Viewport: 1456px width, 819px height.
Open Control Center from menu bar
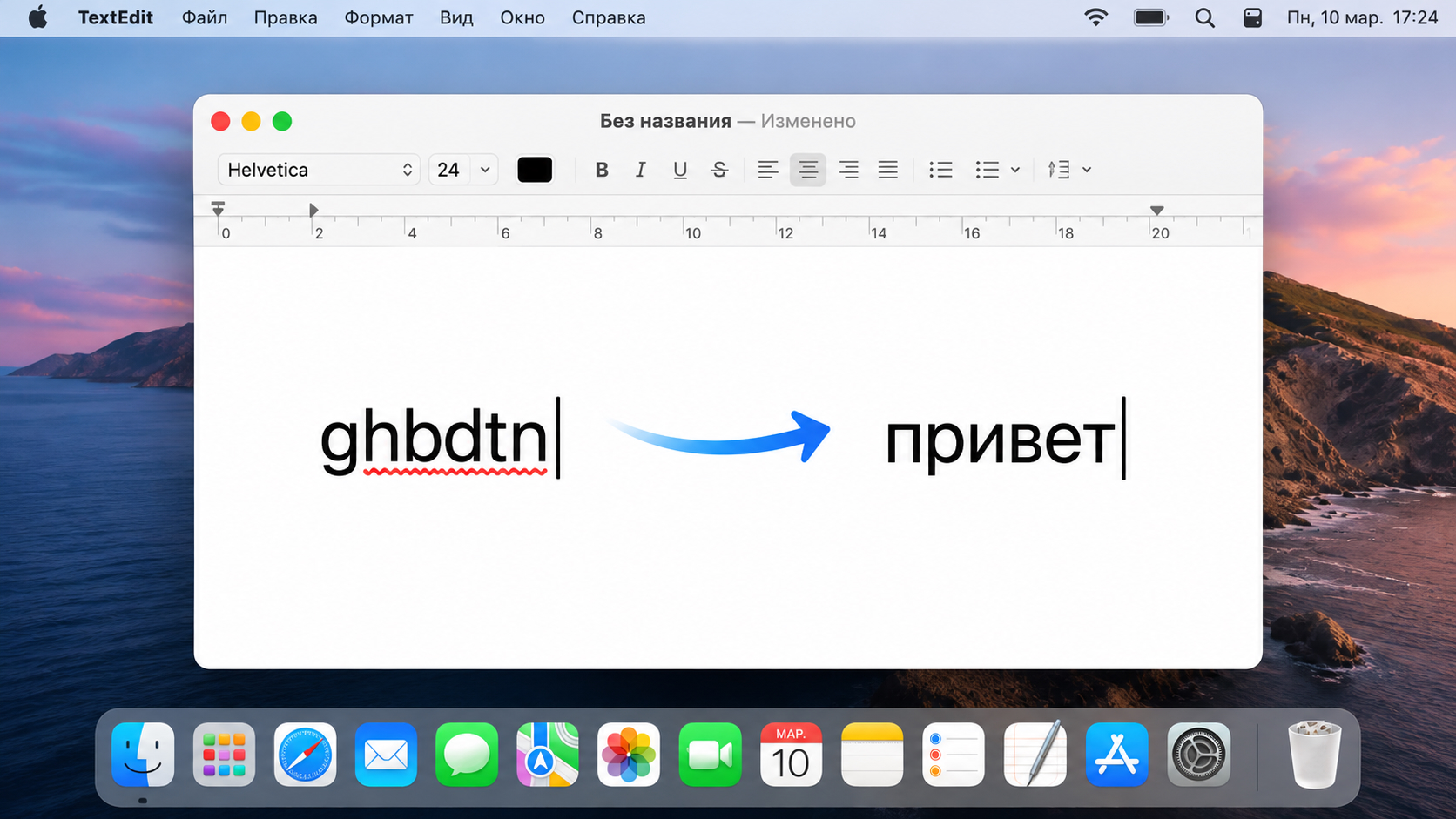1252,17
